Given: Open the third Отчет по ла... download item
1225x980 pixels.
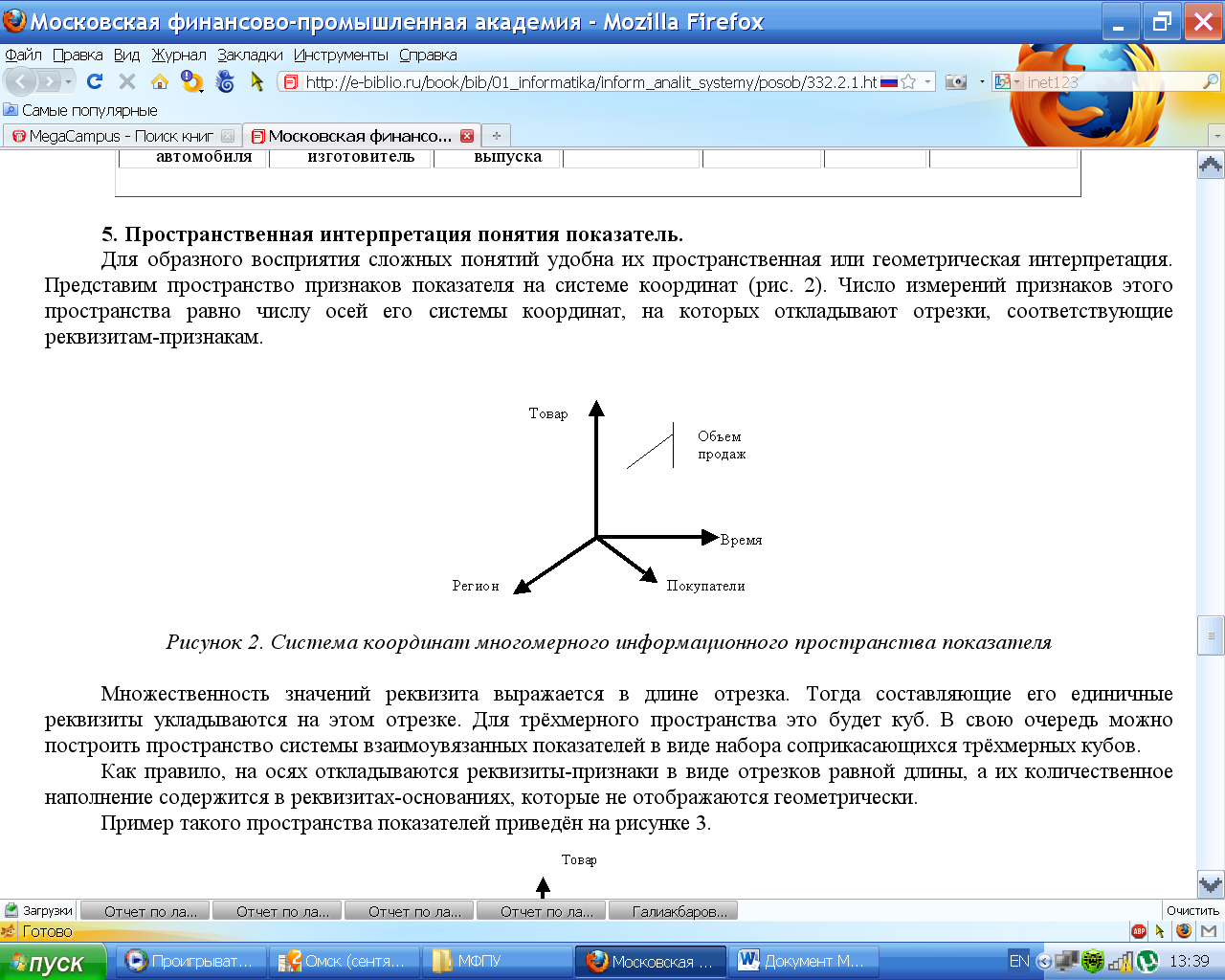Looking at the screenshot, I should coord(409,911).
